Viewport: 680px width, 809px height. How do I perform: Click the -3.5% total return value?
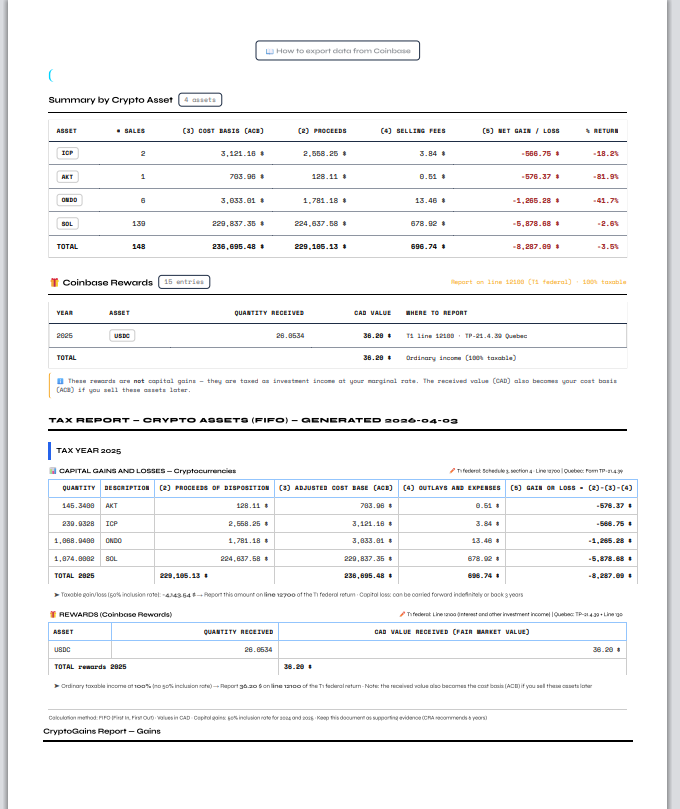tap(608, 247)
